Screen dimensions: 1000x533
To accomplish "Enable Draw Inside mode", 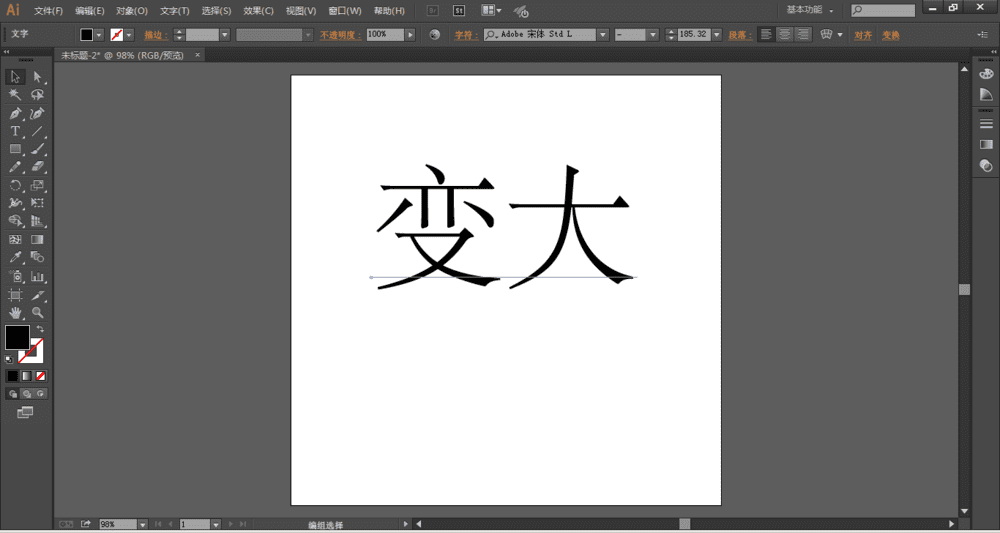I will pyautogui.click(x=41, y=394).
